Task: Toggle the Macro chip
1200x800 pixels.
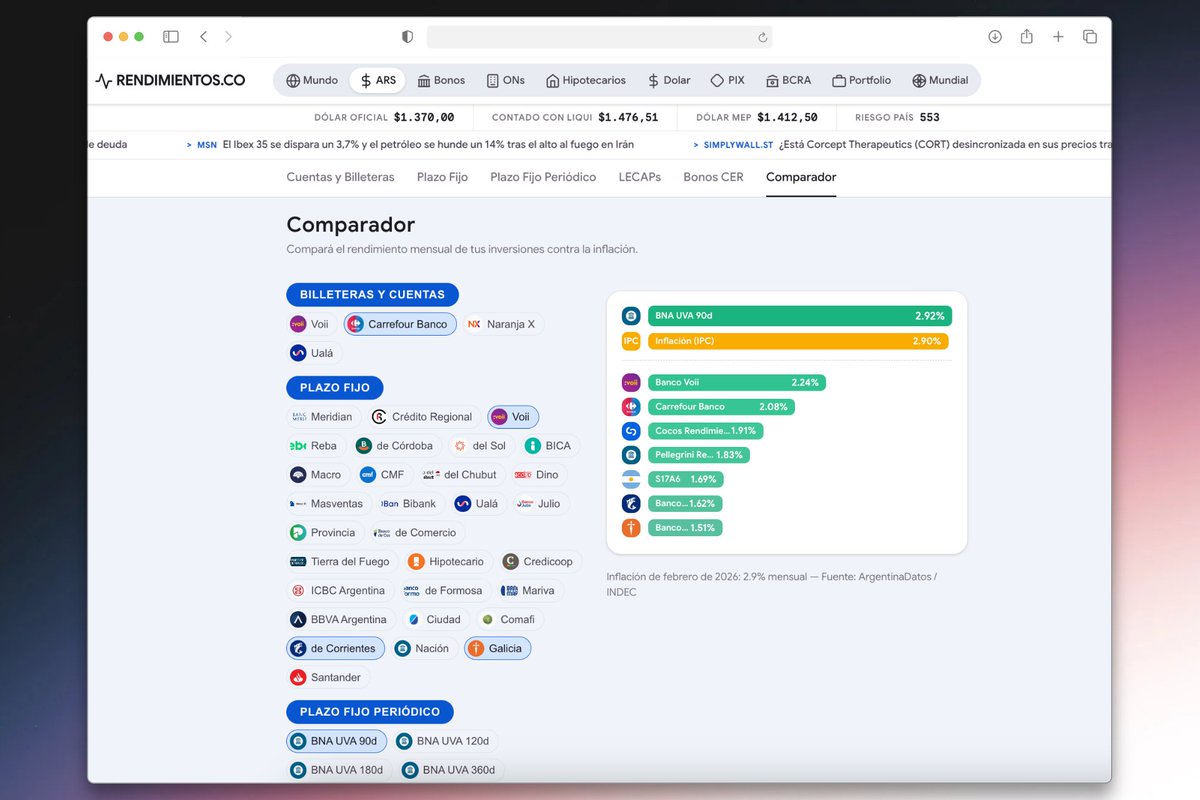Action: (316, 475)
